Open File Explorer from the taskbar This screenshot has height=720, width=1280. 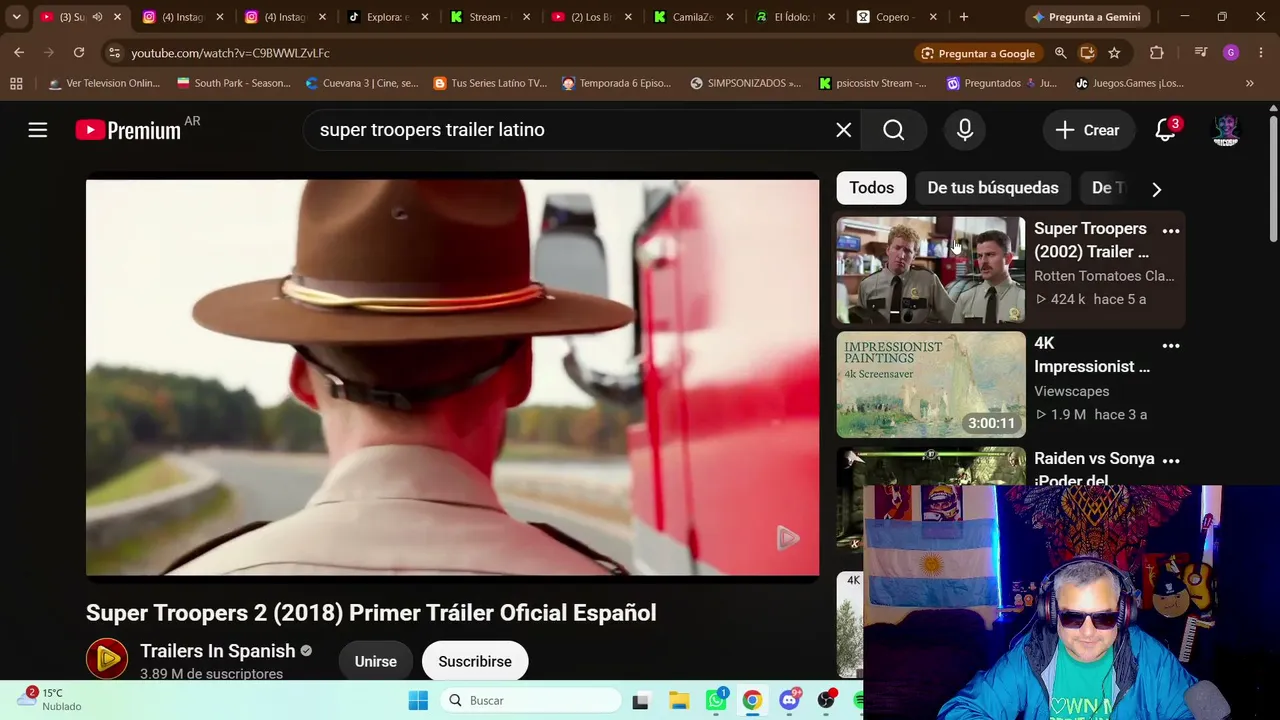point(678,700)
